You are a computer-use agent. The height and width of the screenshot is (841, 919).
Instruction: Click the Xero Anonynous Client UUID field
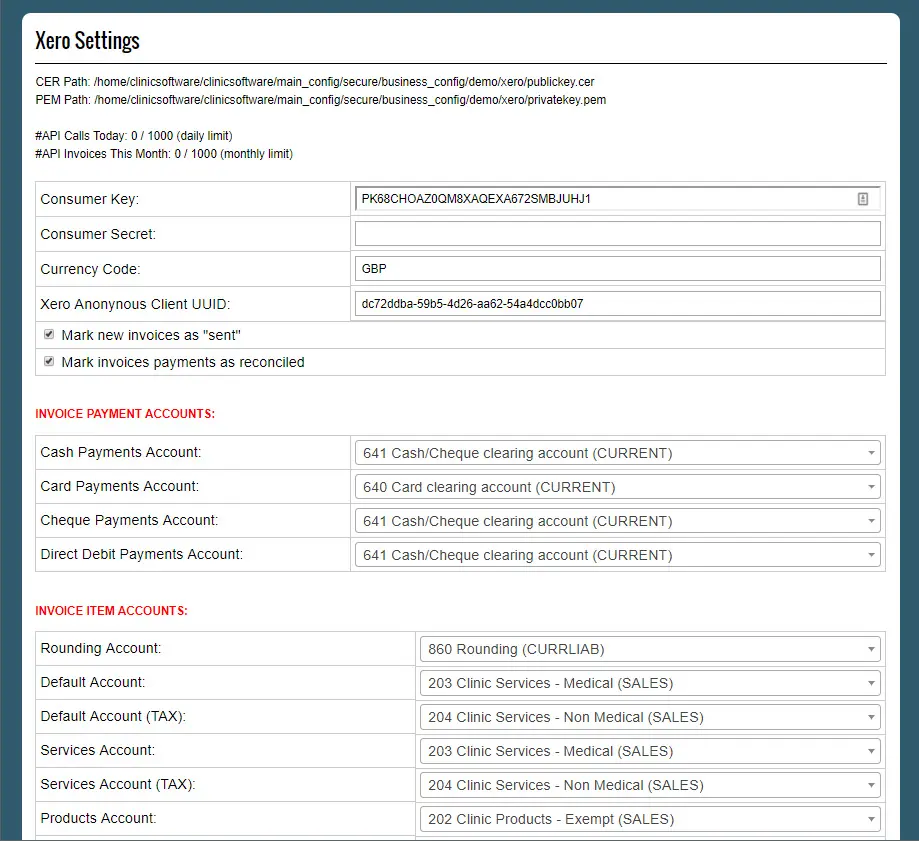[x=618, y=304]
